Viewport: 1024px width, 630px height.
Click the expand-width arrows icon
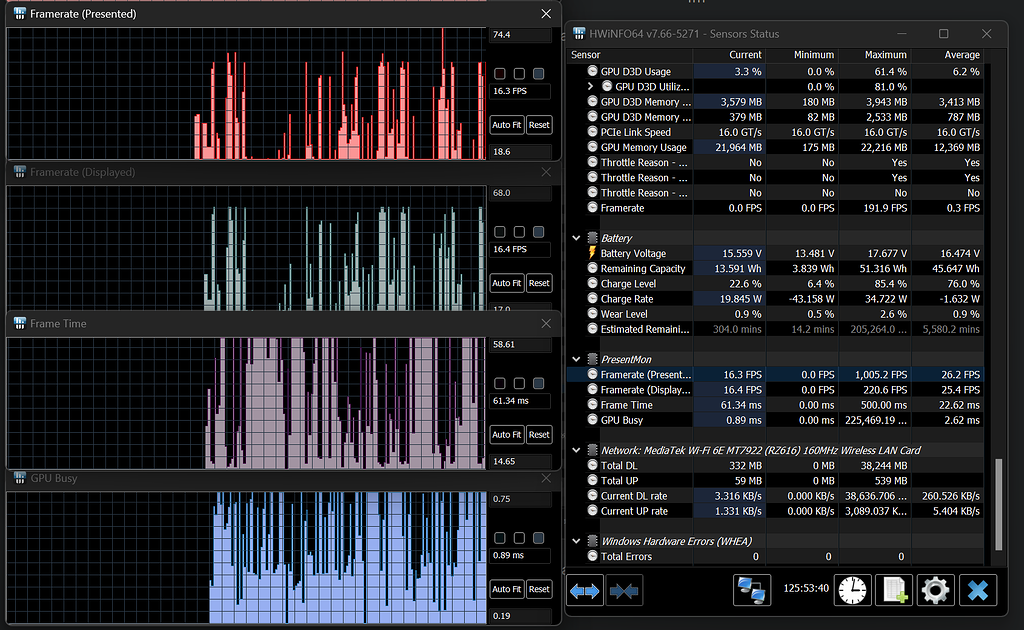(585, 590)
